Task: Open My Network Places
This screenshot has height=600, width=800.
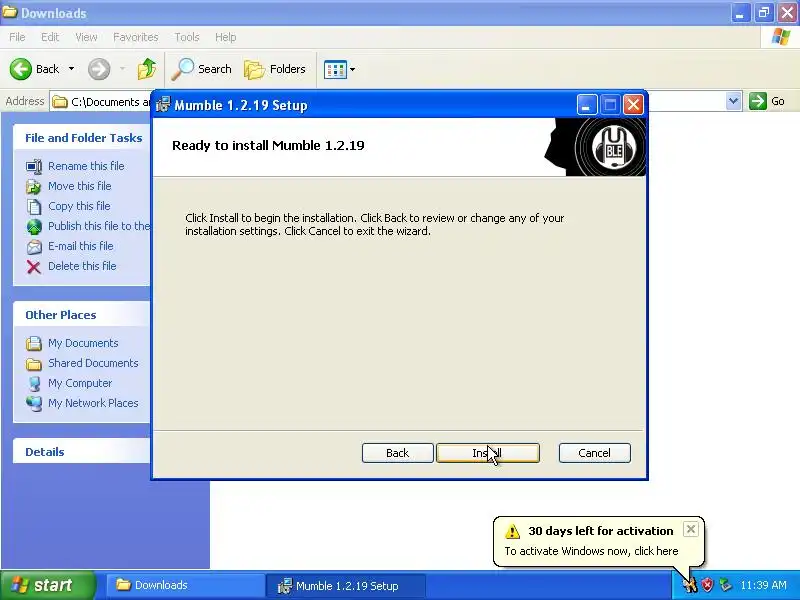Action: [x=93, y=403]
